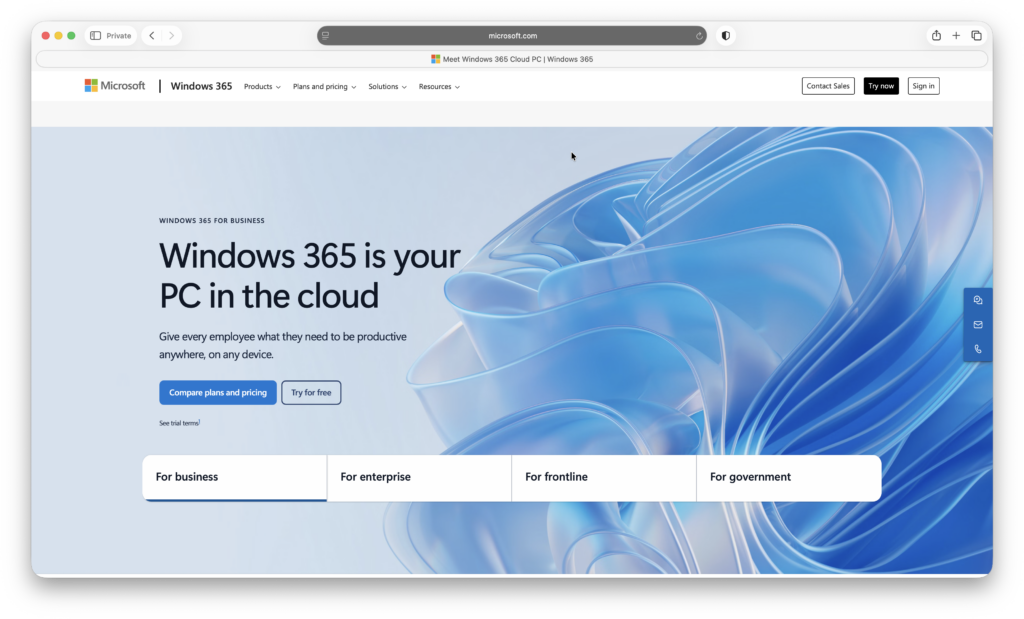Viewport: 1024px width, 619px height.
Task: Expand the Products dropdown menu
Action: [x=262, y=87]
